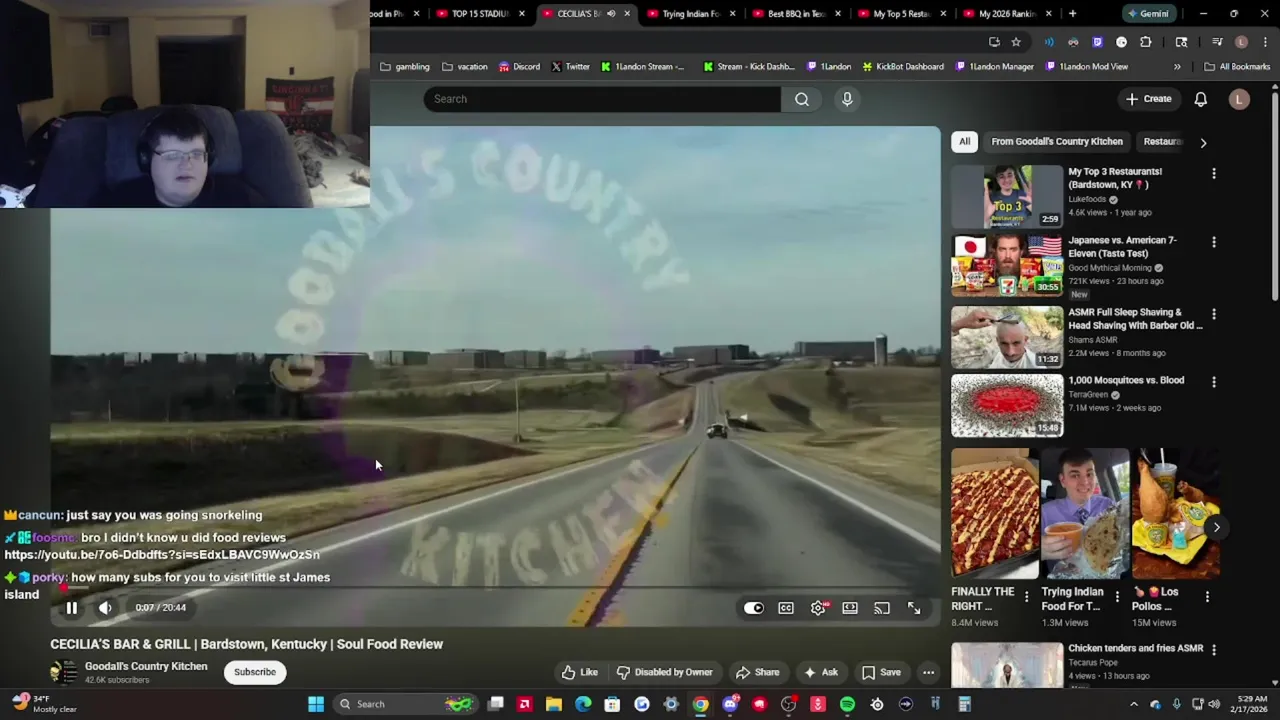Screen dimensions: 1280x720
Task: Open Japanese vs. American 7-Eleven video
Action: tap(1007, 265)
